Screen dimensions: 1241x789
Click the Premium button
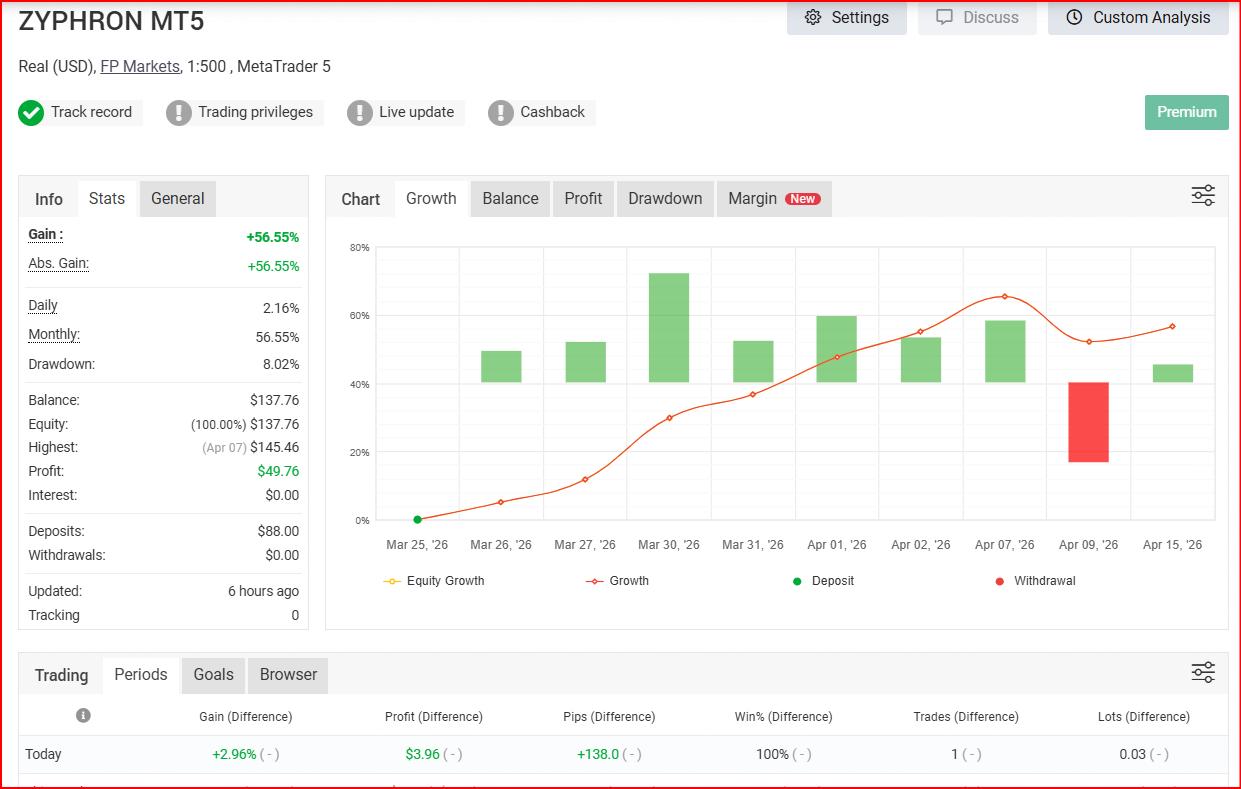coord(1187,112)
